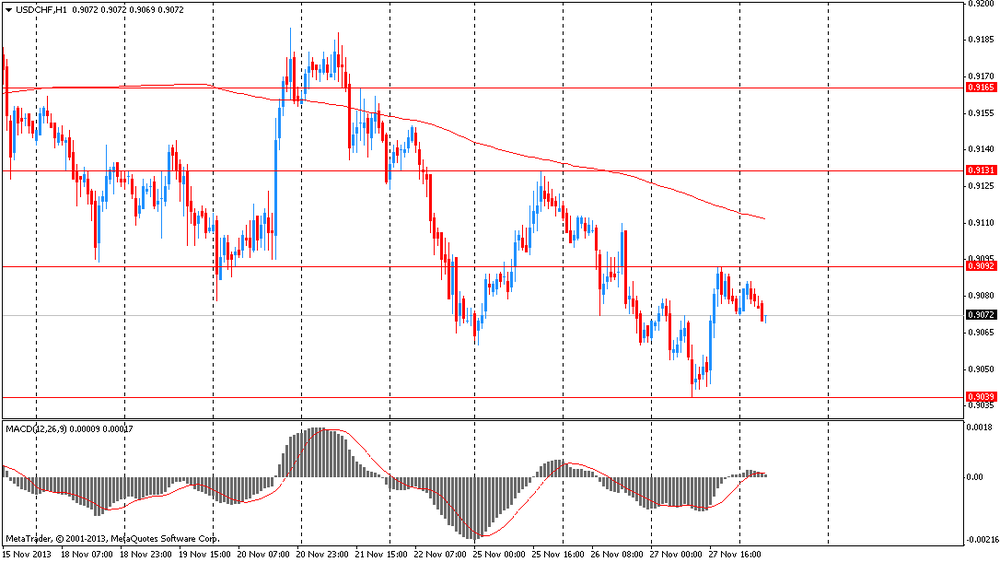
Task: Click the 0.9110 price axis value
Action: 982,223
